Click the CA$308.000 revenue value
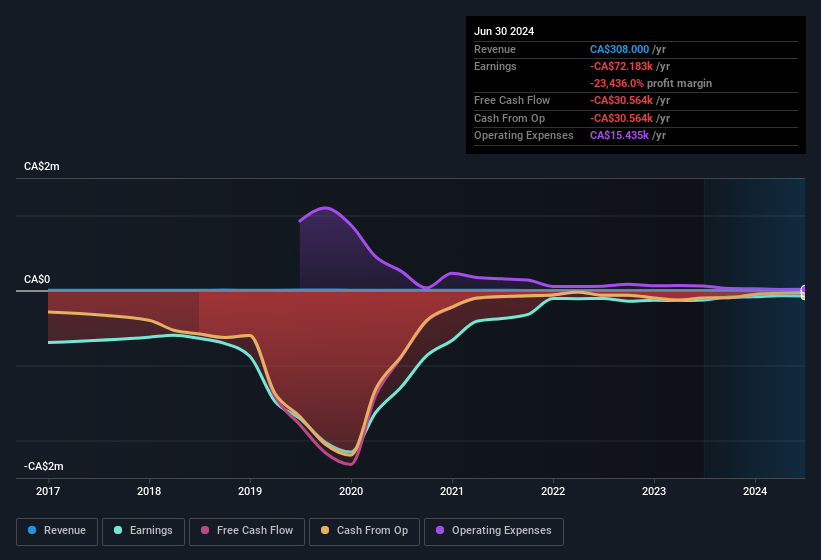The width and height of the screenshot is (821, 560). coord(619,49)
